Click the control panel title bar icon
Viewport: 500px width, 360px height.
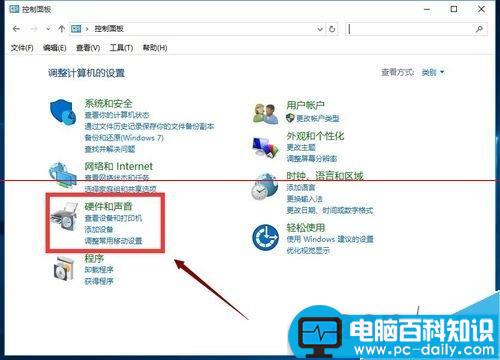tap(14, 9)
